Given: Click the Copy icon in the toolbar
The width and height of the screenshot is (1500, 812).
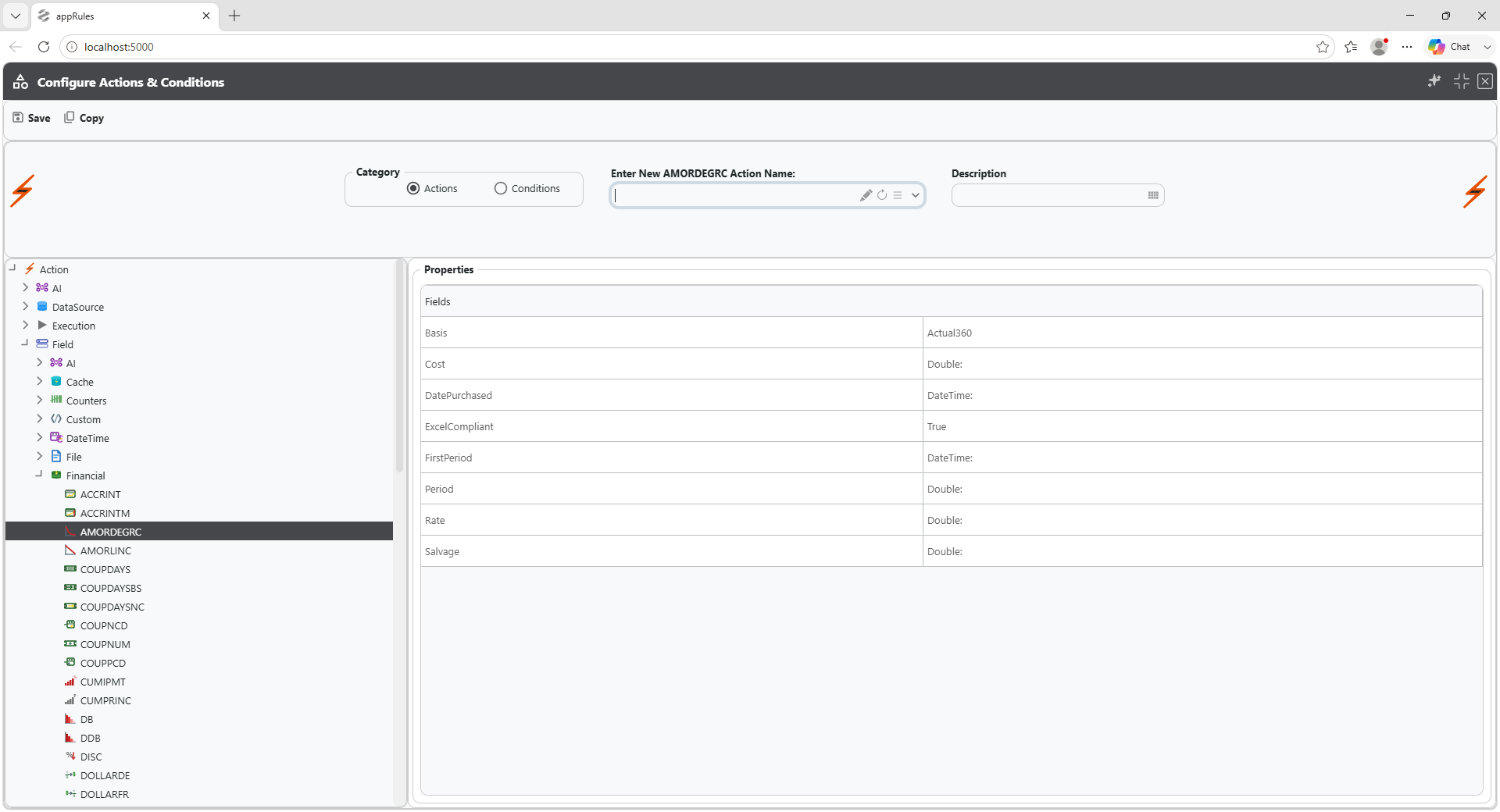Looking at the screenshot, I should click(70, 118).
